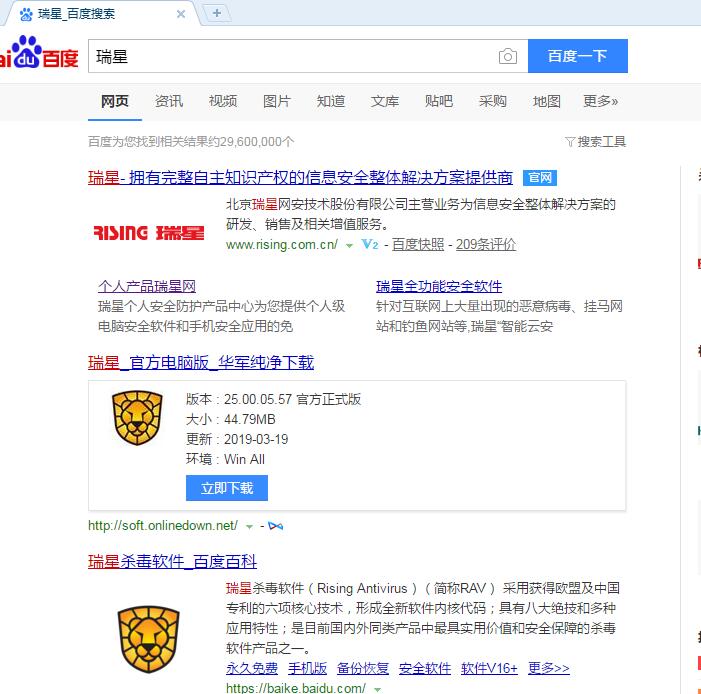Open 百度快照 cached page link
The width and height of the screenshot is (701, 694).
point(418,245)
